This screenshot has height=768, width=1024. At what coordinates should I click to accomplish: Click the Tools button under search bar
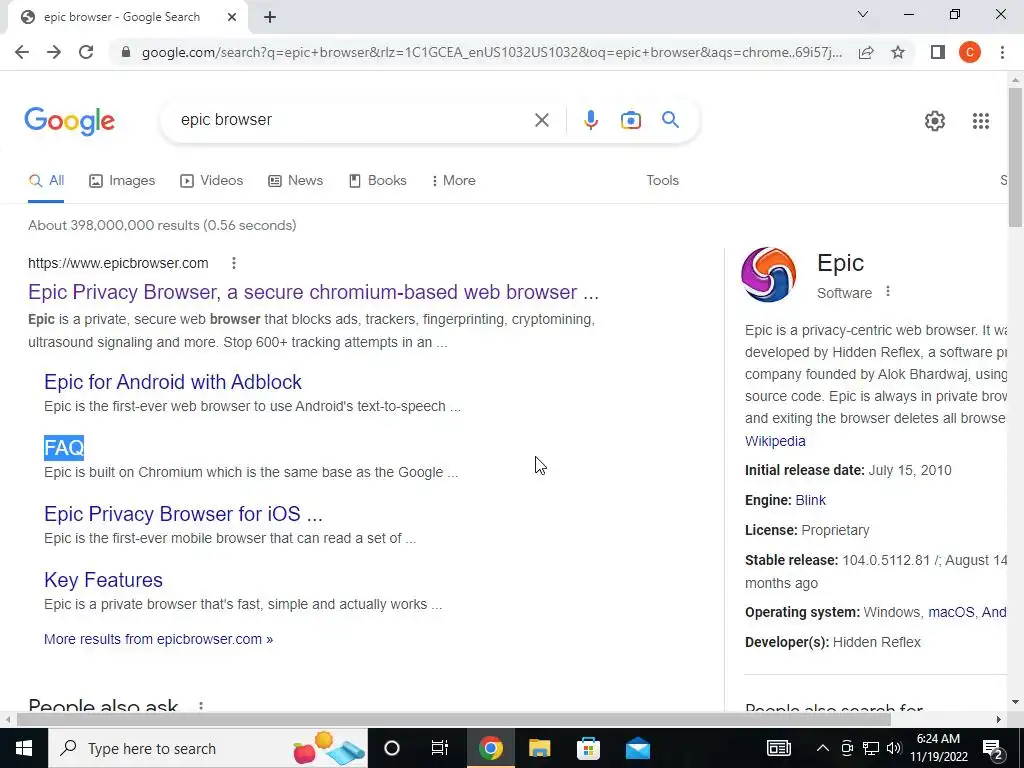click(x=662, y=180)
